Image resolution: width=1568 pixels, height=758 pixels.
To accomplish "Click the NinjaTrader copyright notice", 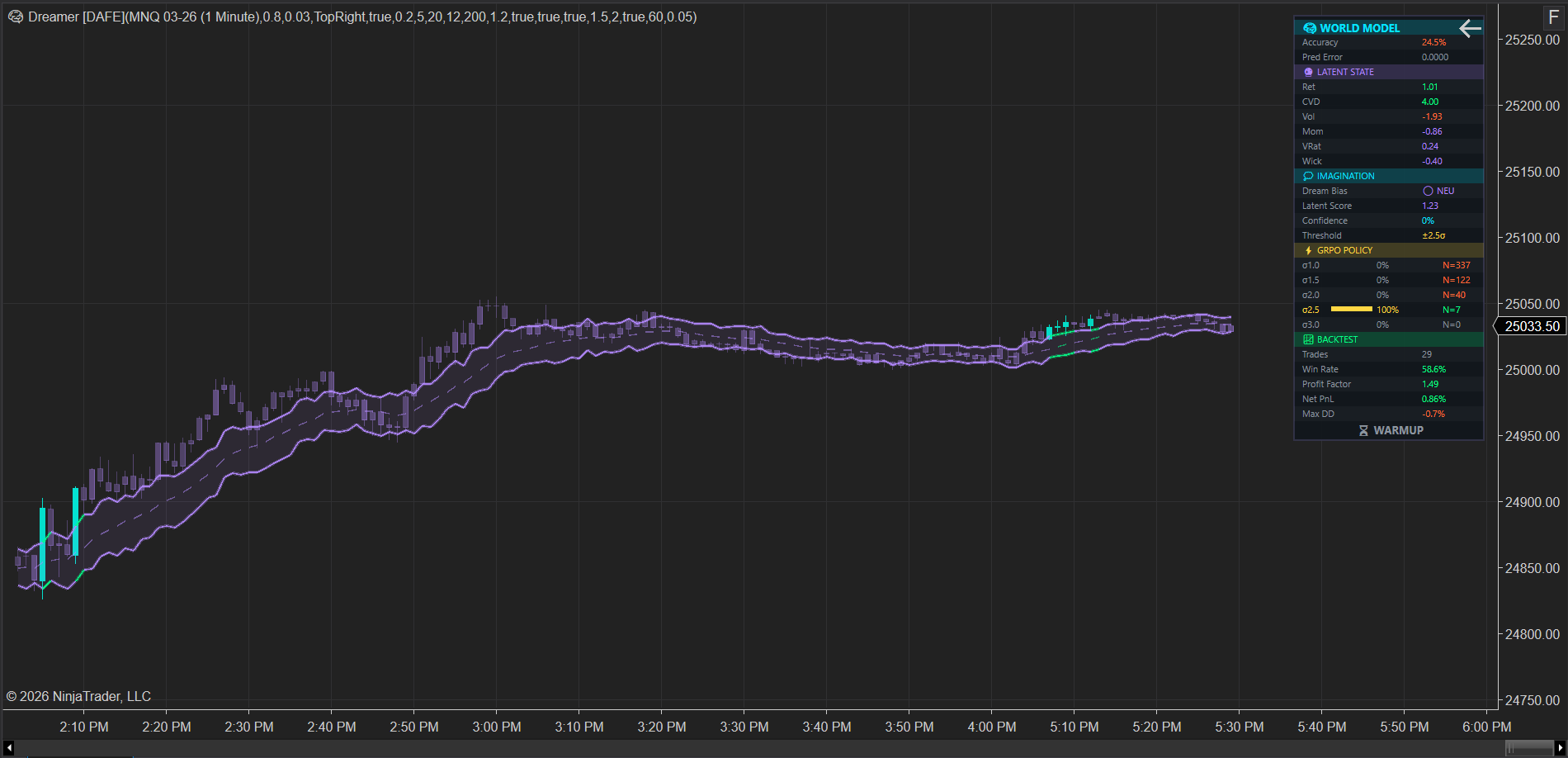I will 78,696.
